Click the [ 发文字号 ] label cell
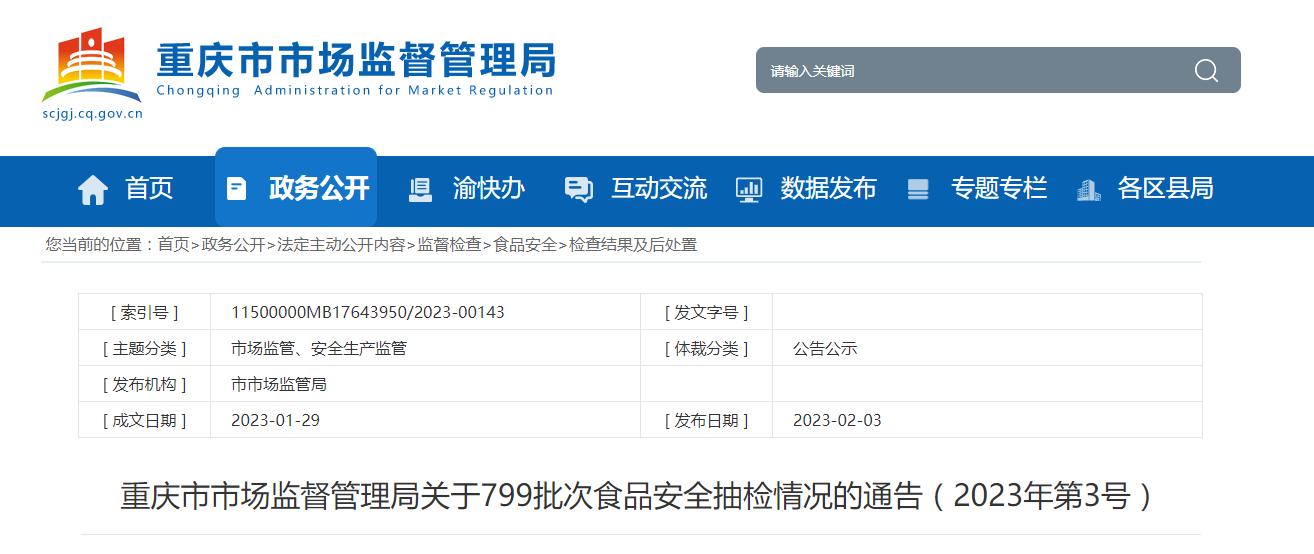Image resolution: width=1314 pixels, height=554 pixels. coord(706,312)
